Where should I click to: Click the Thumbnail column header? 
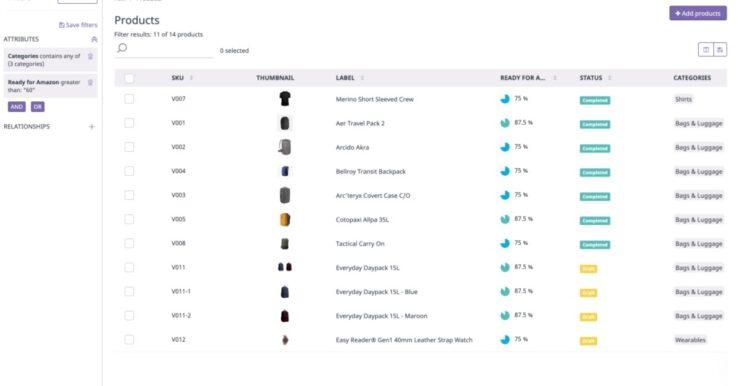pyautogui.click(x=275, y=78)
